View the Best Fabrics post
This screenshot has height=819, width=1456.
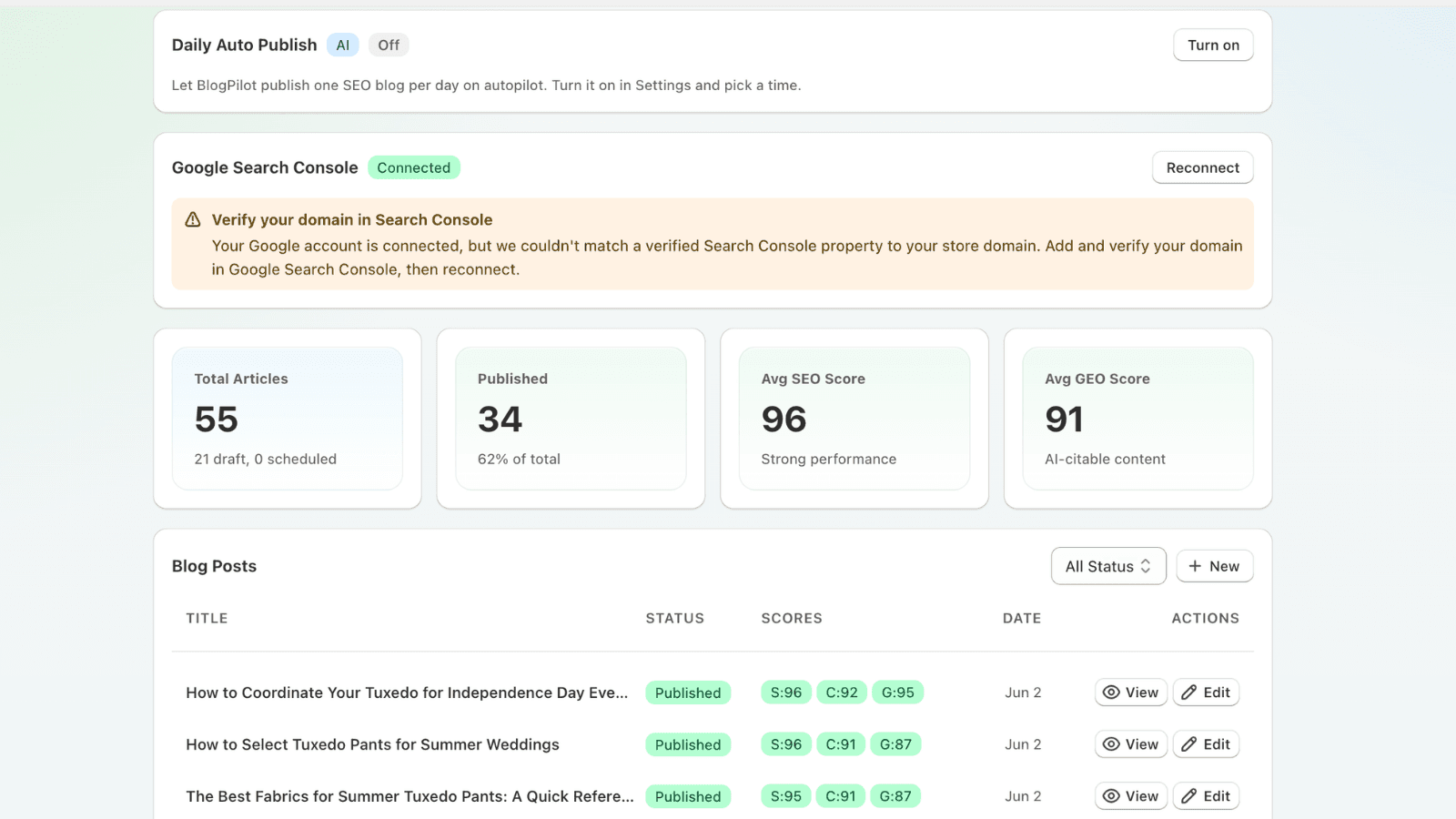pyautogui.click(x=1131, y=796)
